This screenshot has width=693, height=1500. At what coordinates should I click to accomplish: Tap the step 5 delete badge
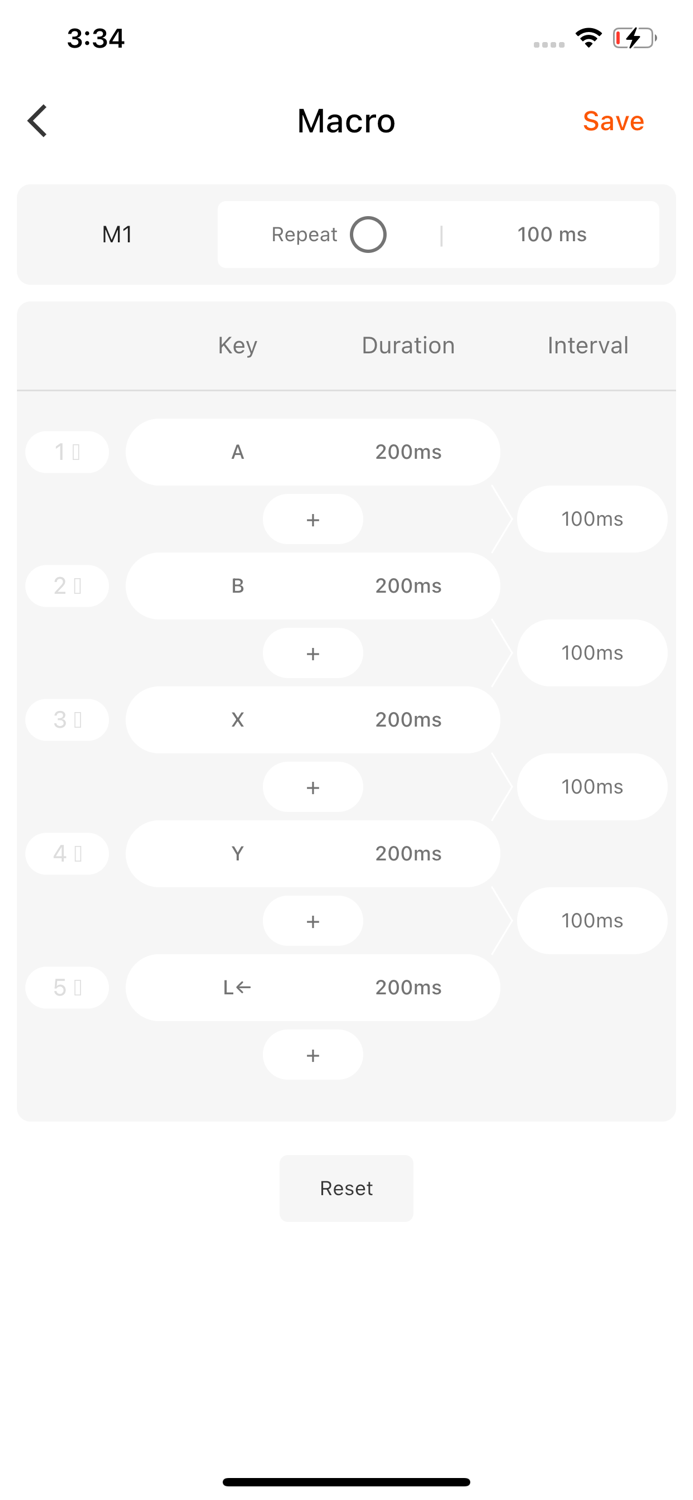tap(67, 988)
